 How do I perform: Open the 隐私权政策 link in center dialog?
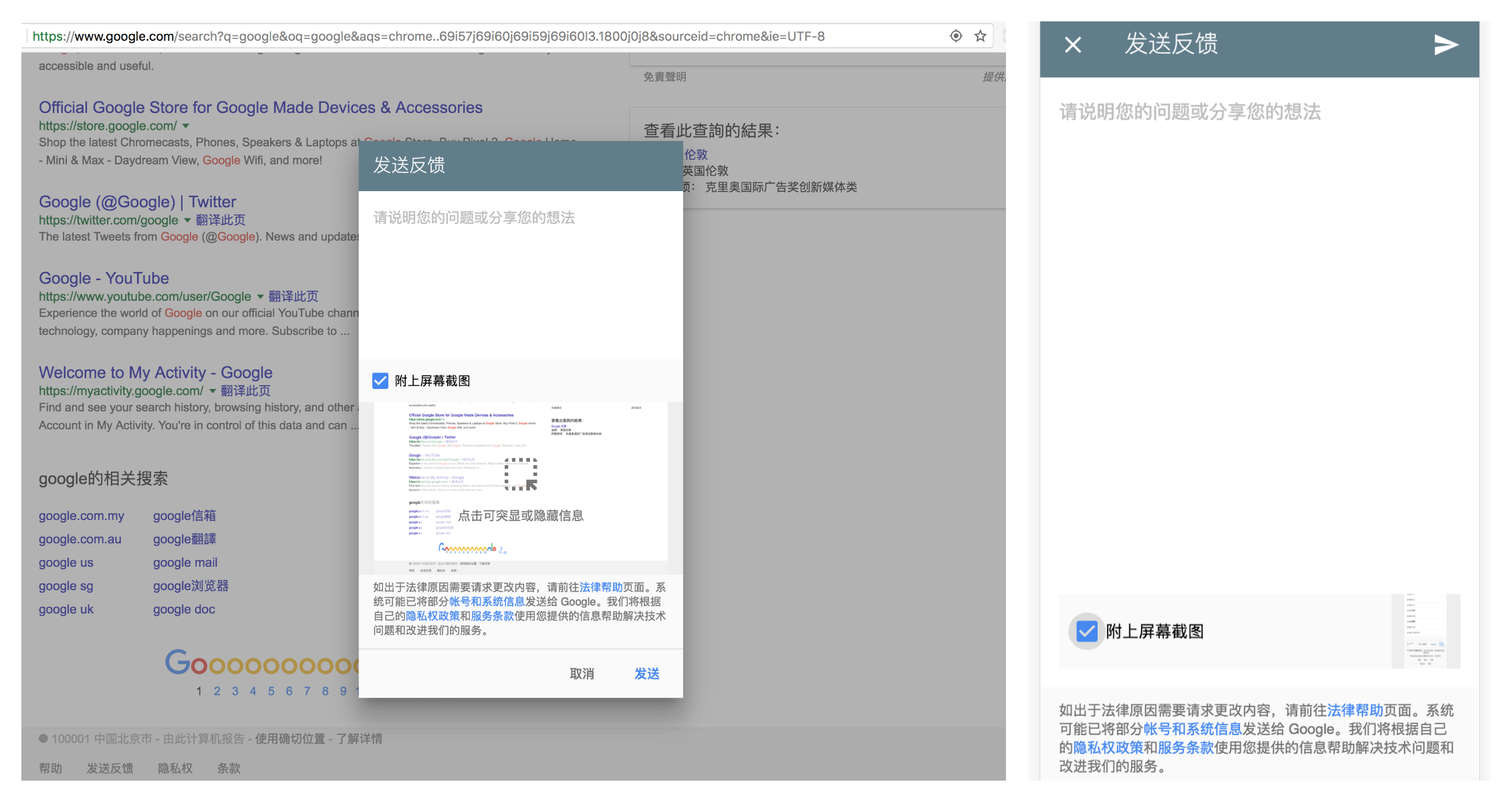pyautogui.click(x=432, y=616)
